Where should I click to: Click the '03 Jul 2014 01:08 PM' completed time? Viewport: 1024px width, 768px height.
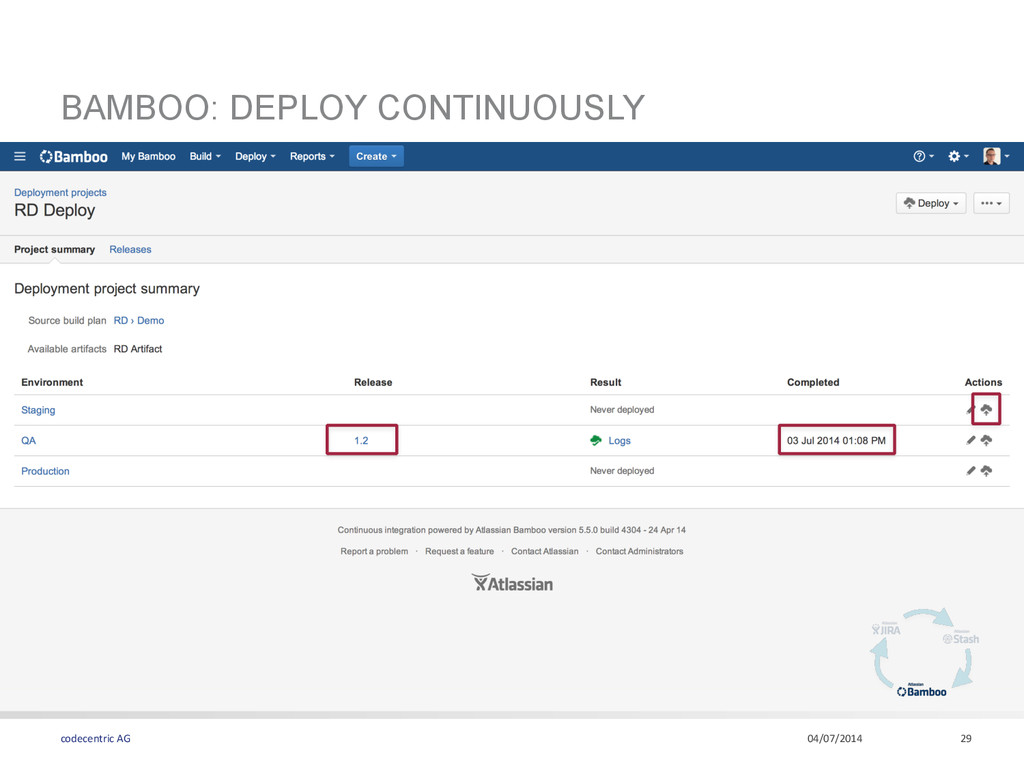point(836,441)
